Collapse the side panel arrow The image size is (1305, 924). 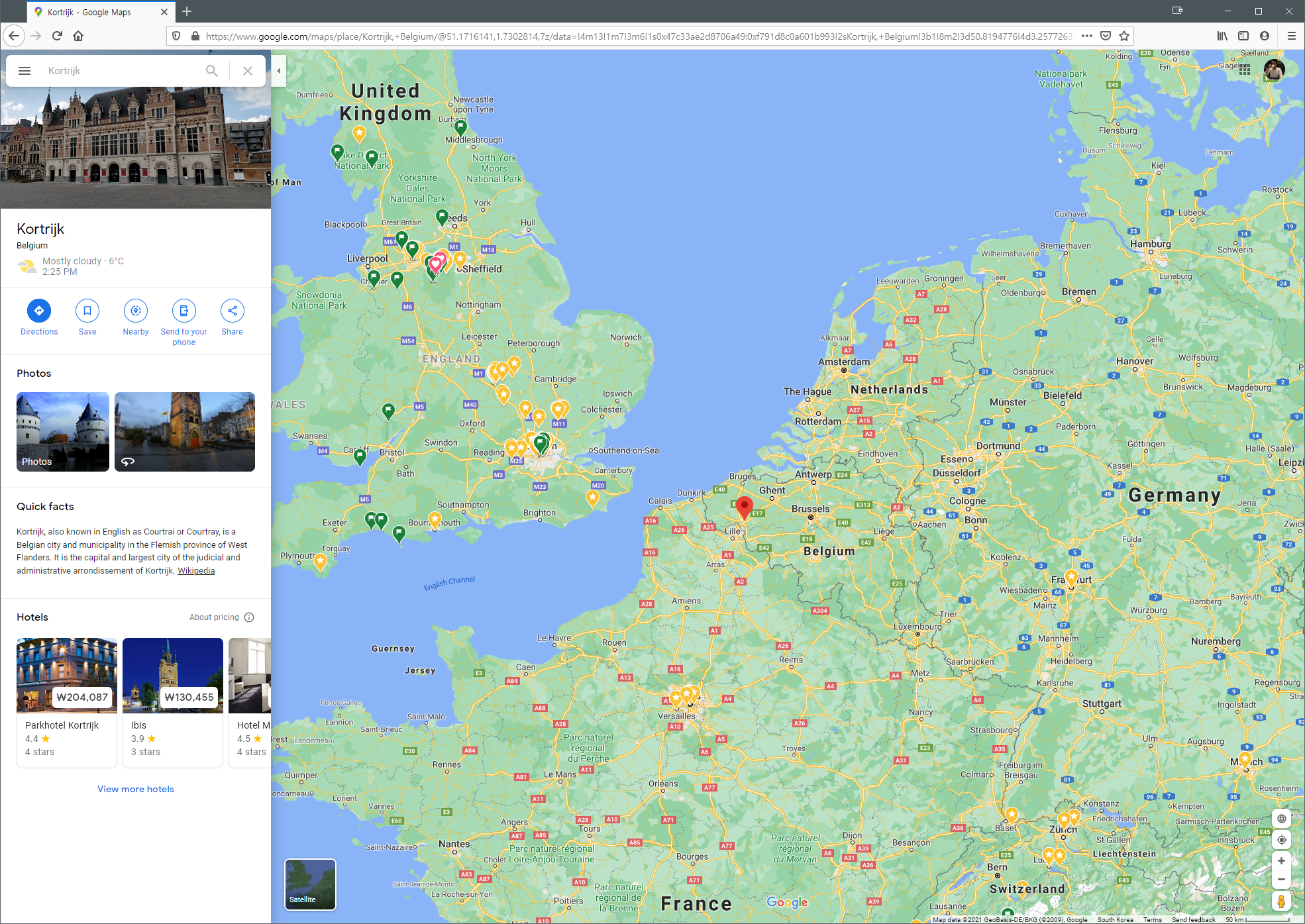tap(279, 71)
